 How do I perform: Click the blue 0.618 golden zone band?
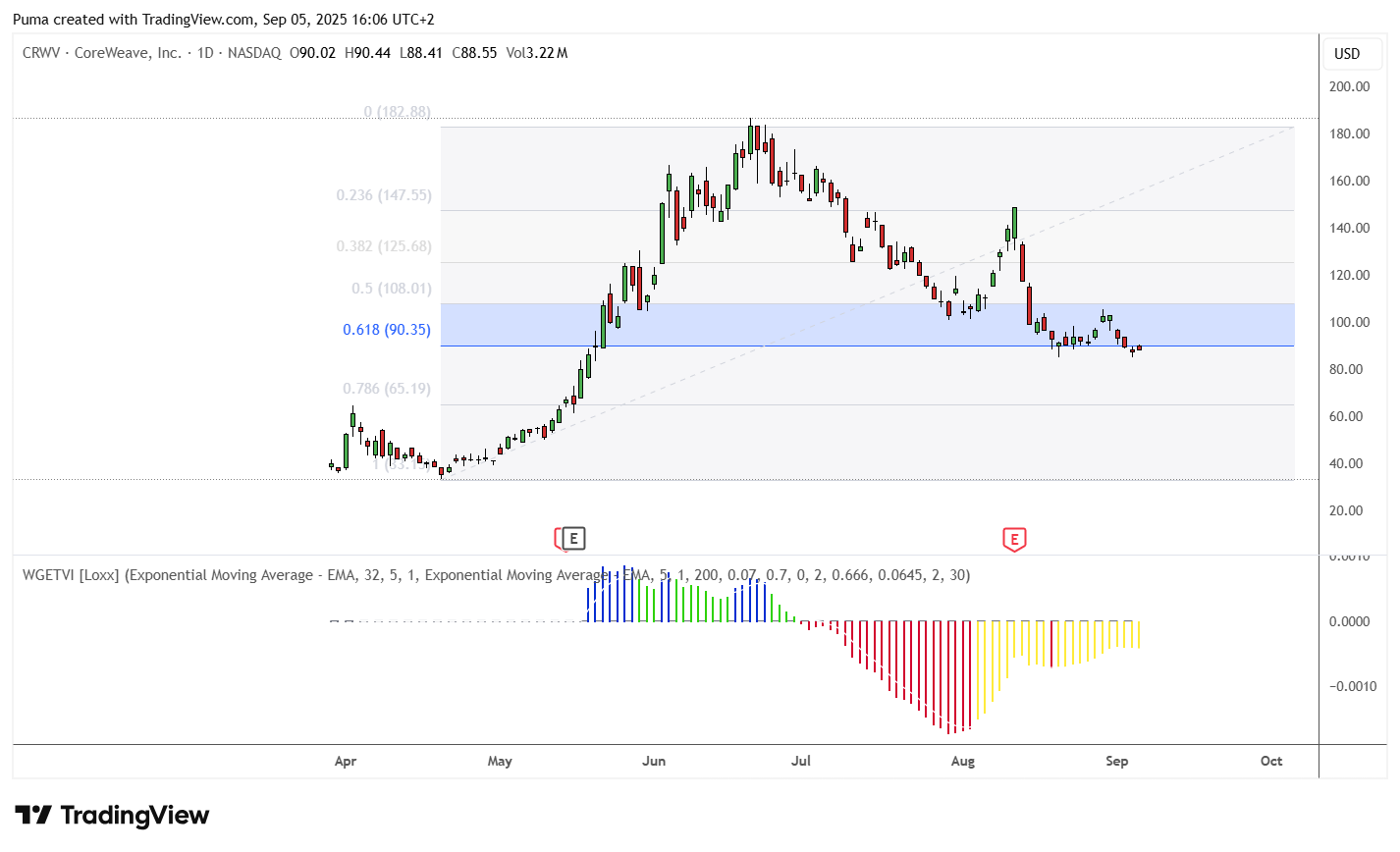[x=867, y=325]
